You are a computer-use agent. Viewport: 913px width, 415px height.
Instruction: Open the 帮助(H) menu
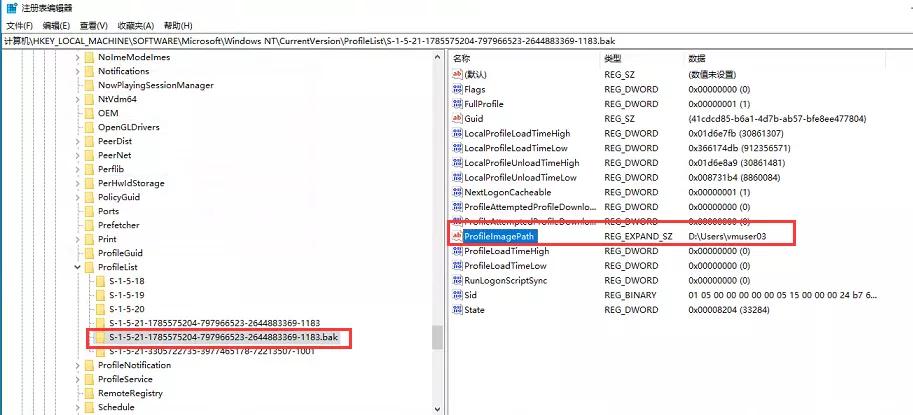pos(178,26)
